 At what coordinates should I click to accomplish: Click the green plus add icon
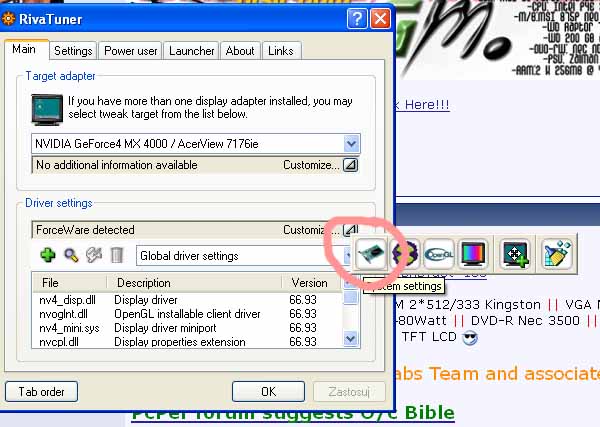click(48, 255)
